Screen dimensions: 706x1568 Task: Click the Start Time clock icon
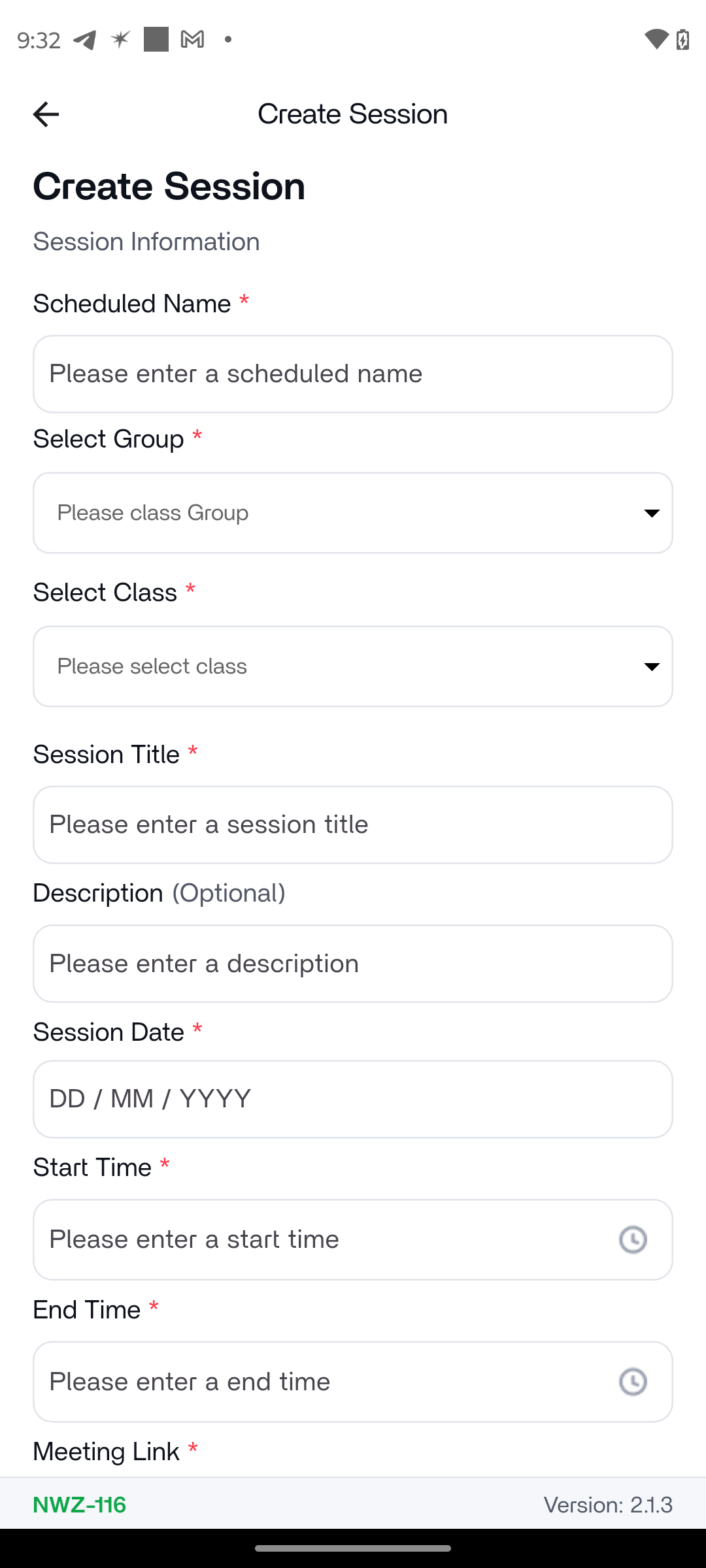click(x=632, y=1239)
